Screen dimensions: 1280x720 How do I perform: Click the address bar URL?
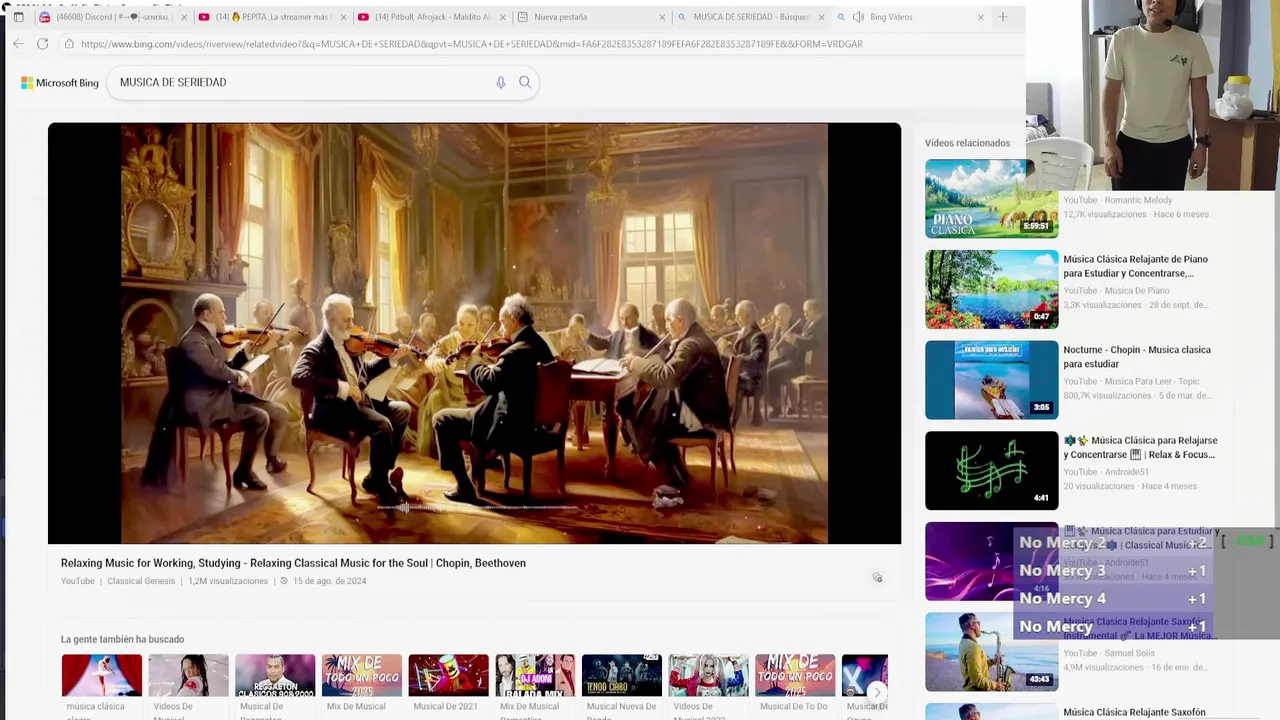coord(471,44)
